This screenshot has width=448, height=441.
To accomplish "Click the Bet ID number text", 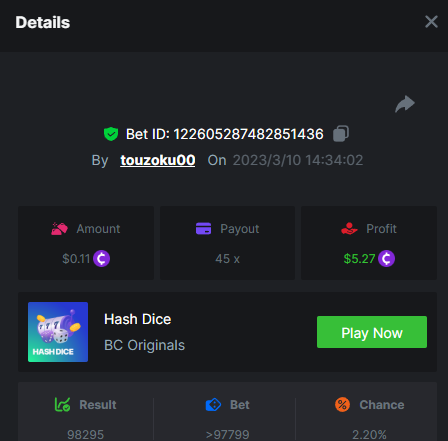I will pyautogui.click(x=248, y=134).
